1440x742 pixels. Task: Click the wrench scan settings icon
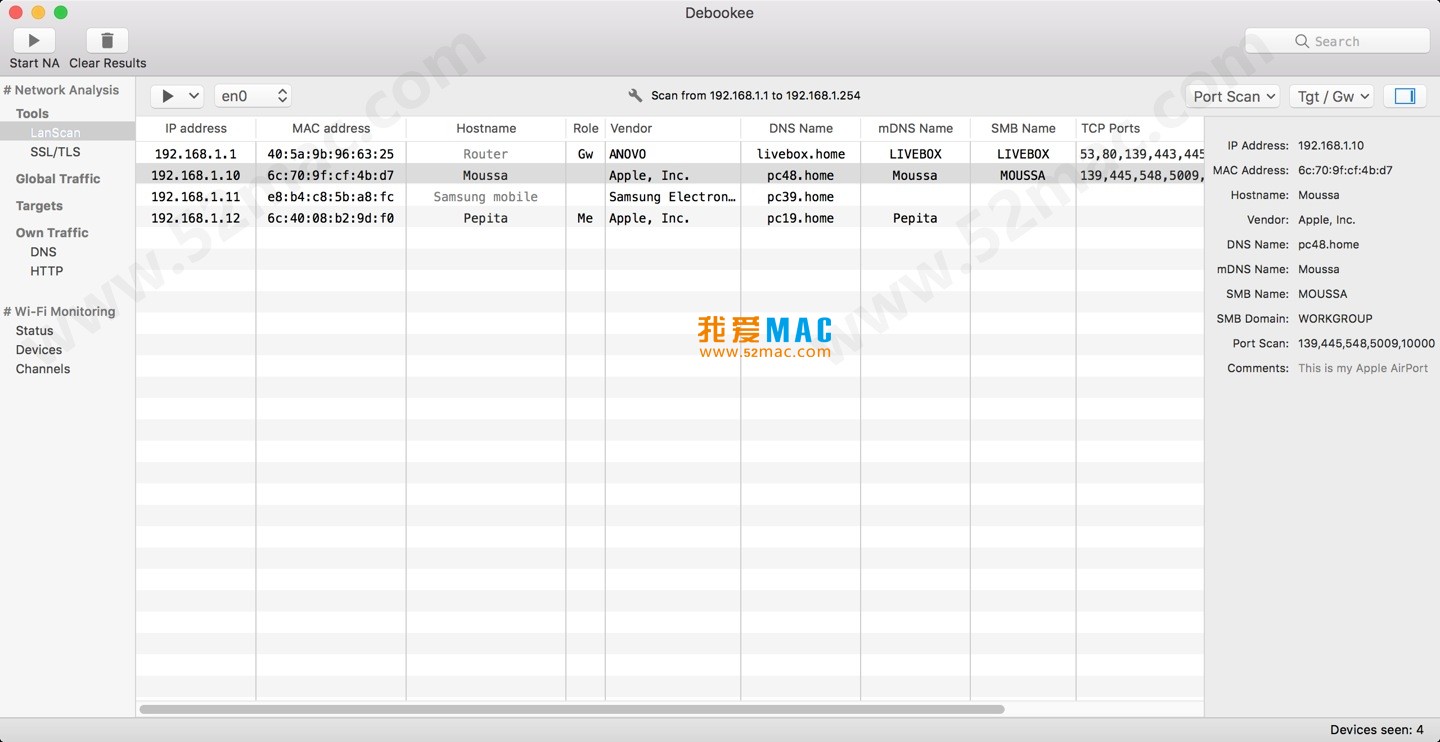click(635, 96)
